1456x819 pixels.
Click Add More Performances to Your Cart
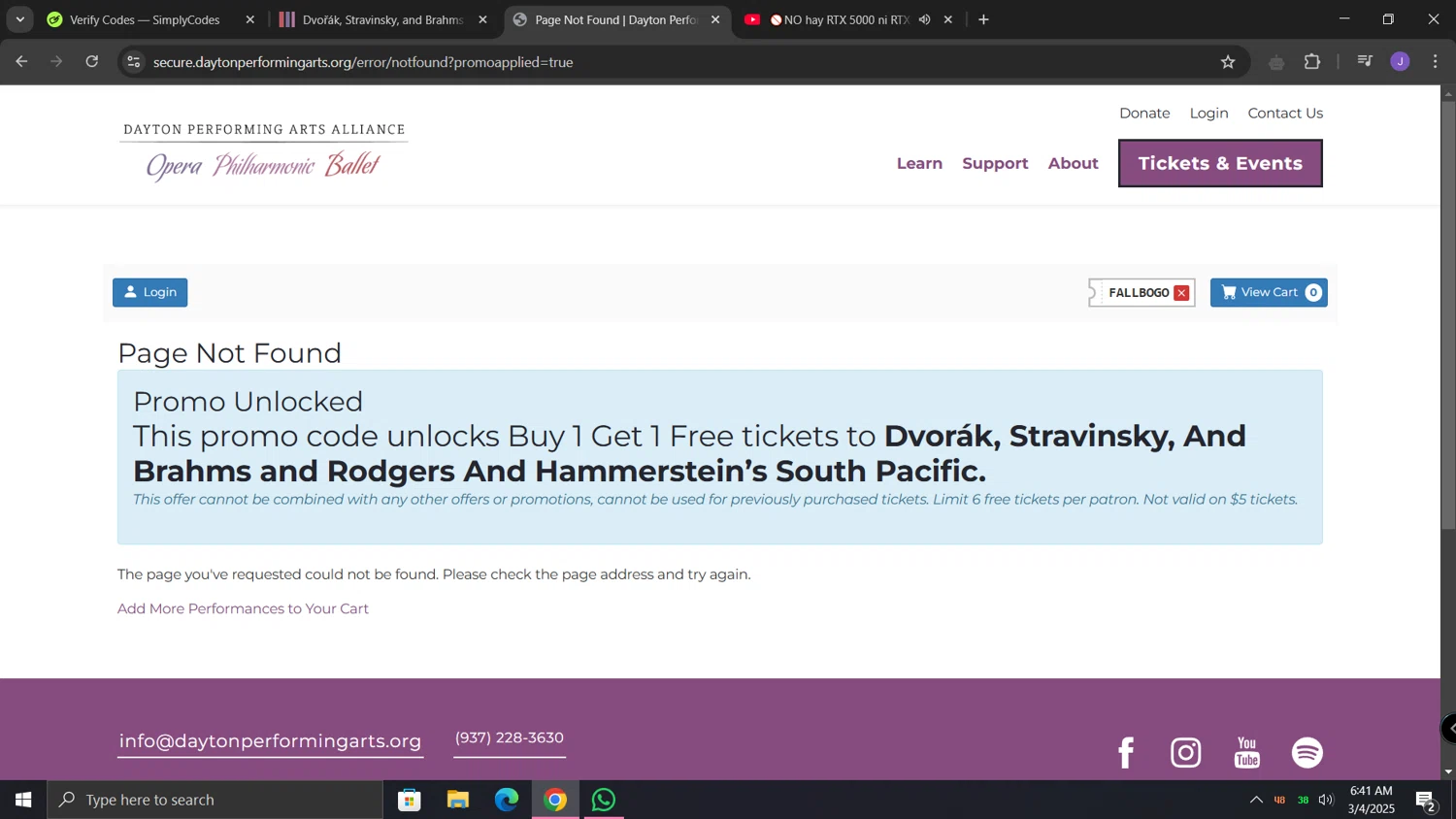[x=243, y=608]
